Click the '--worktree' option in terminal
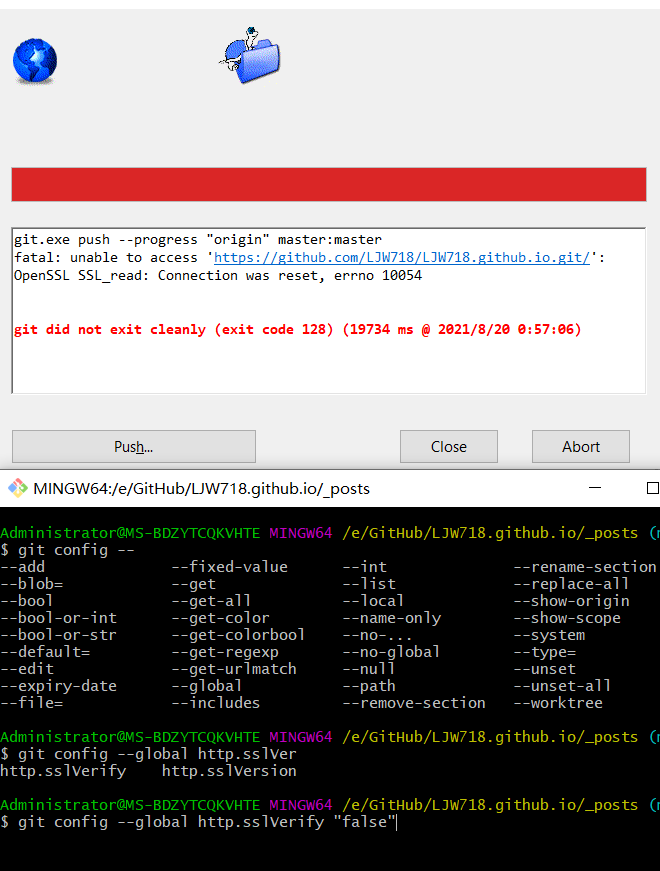This screenshot has height=871, width=660. (x=558, y=703)
